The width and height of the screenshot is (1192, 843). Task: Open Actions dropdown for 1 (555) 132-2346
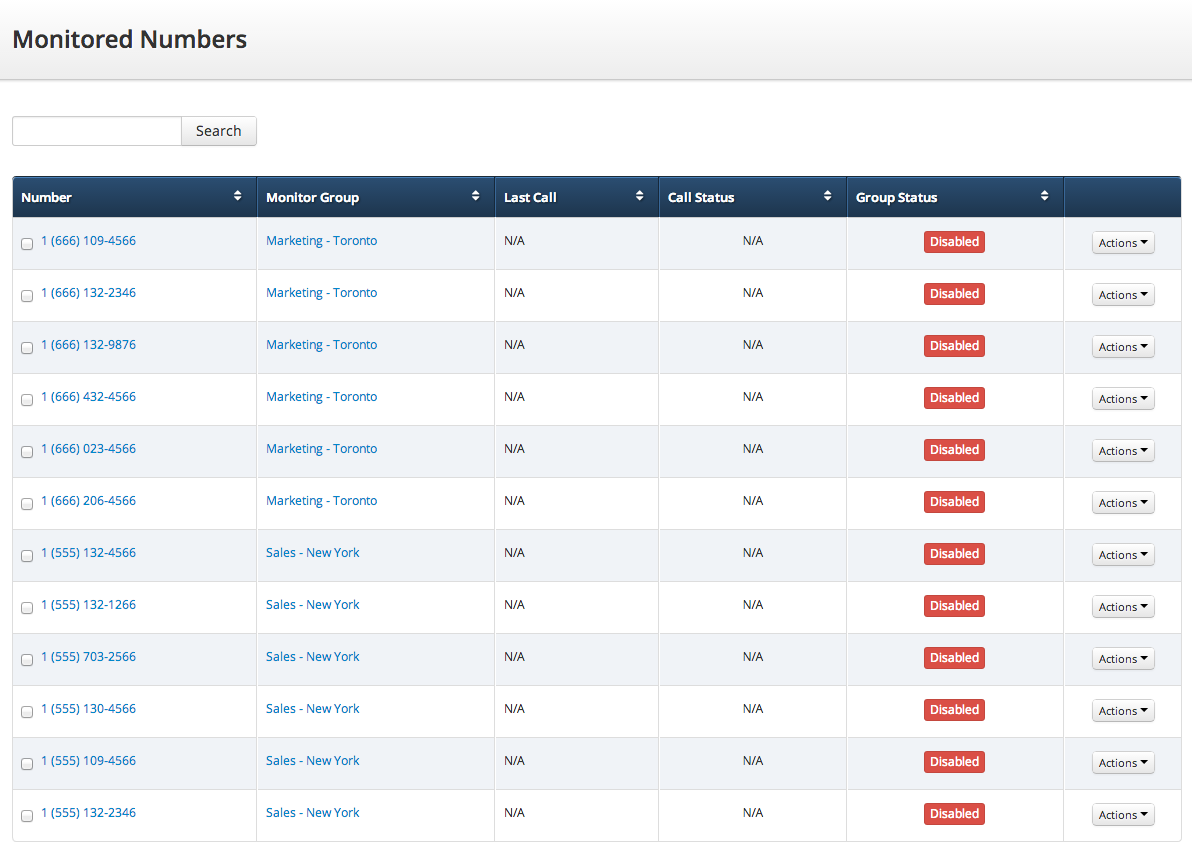tap(1122, 815)
